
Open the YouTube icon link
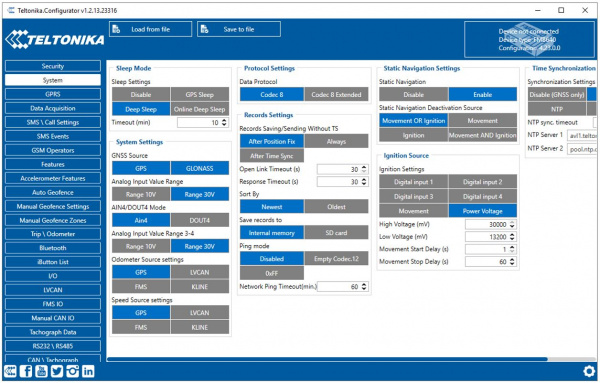click(41, 371)
